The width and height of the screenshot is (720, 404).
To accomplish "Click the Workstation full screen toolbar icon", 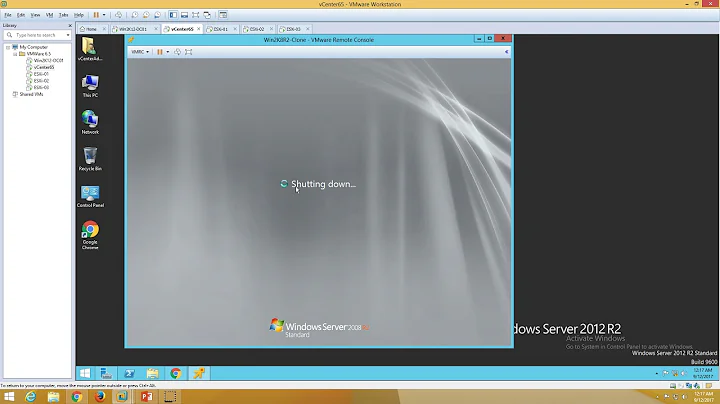I will click(x=196, y=15).
